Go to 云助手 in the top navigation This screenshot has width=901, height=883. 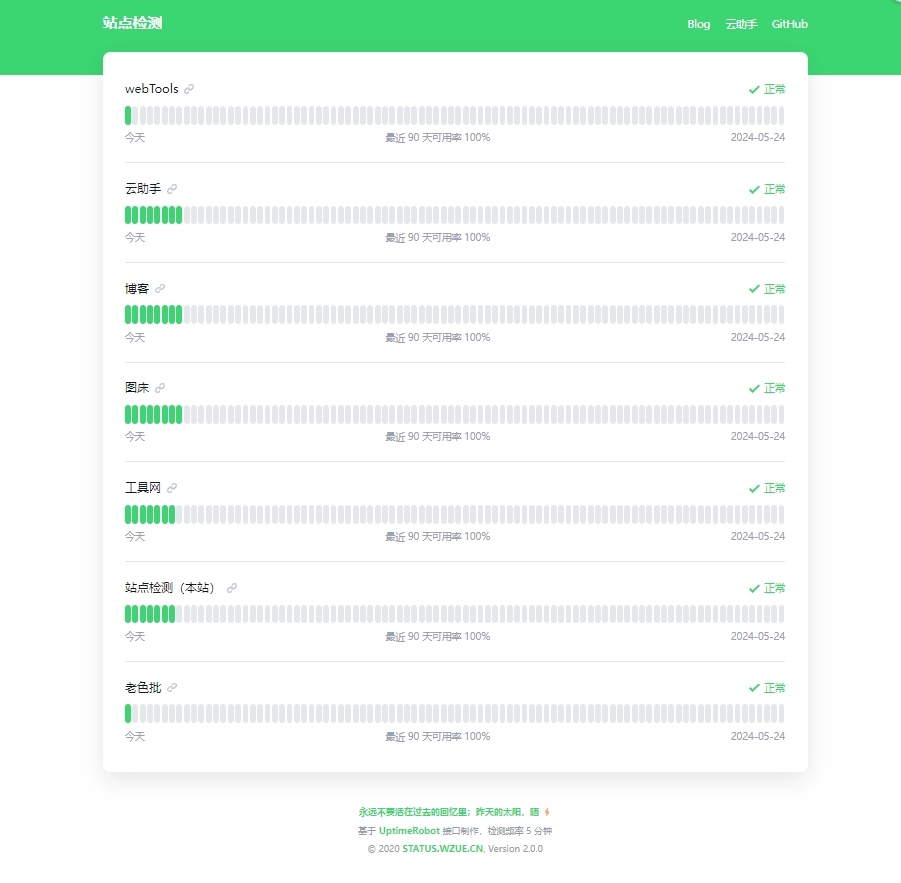pyautogui.click(x=741, y=24)
